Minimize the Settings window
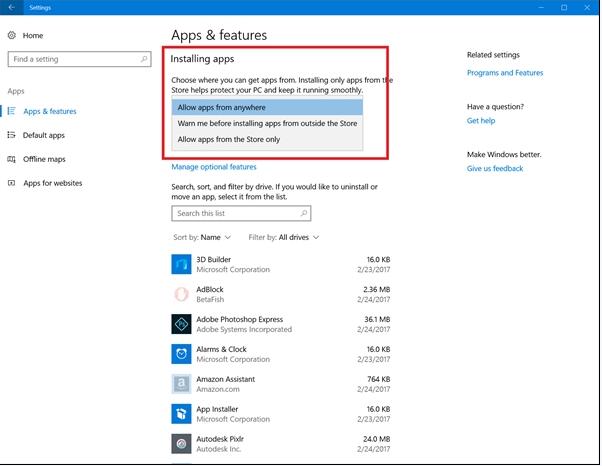 tap(541, 7)
